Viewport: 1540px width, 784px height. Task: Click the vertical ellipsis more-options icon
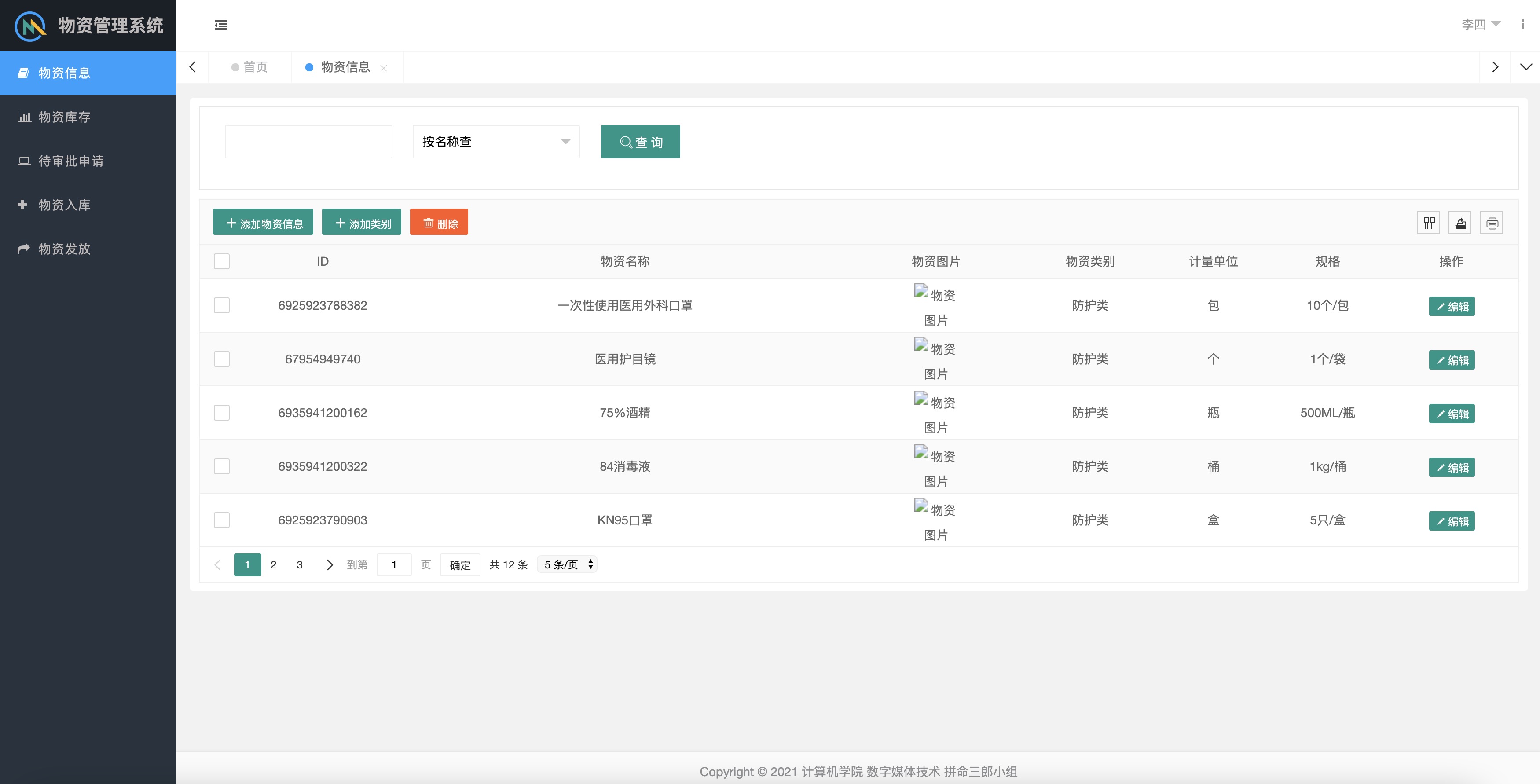1522,25
